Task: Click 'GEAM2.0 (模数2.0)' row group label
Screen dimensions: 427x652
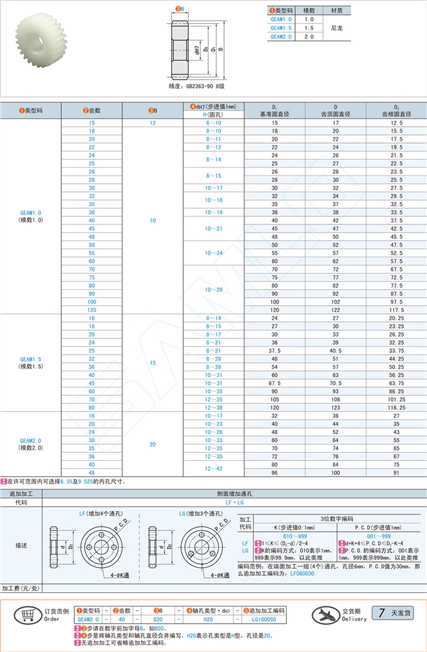Action: click(31, 444)
